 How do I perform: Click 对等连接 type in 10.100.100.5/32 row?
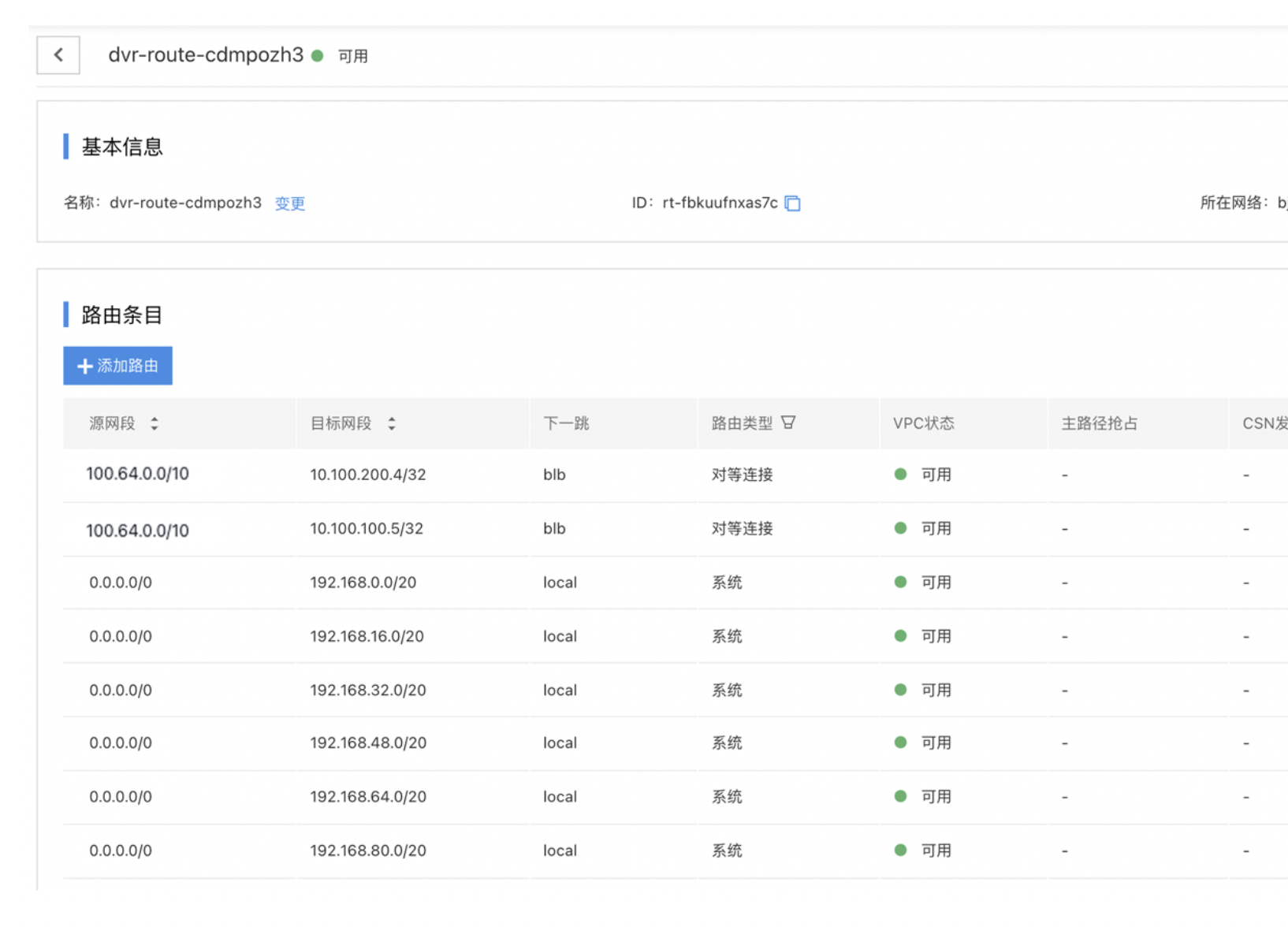[742, 528]
